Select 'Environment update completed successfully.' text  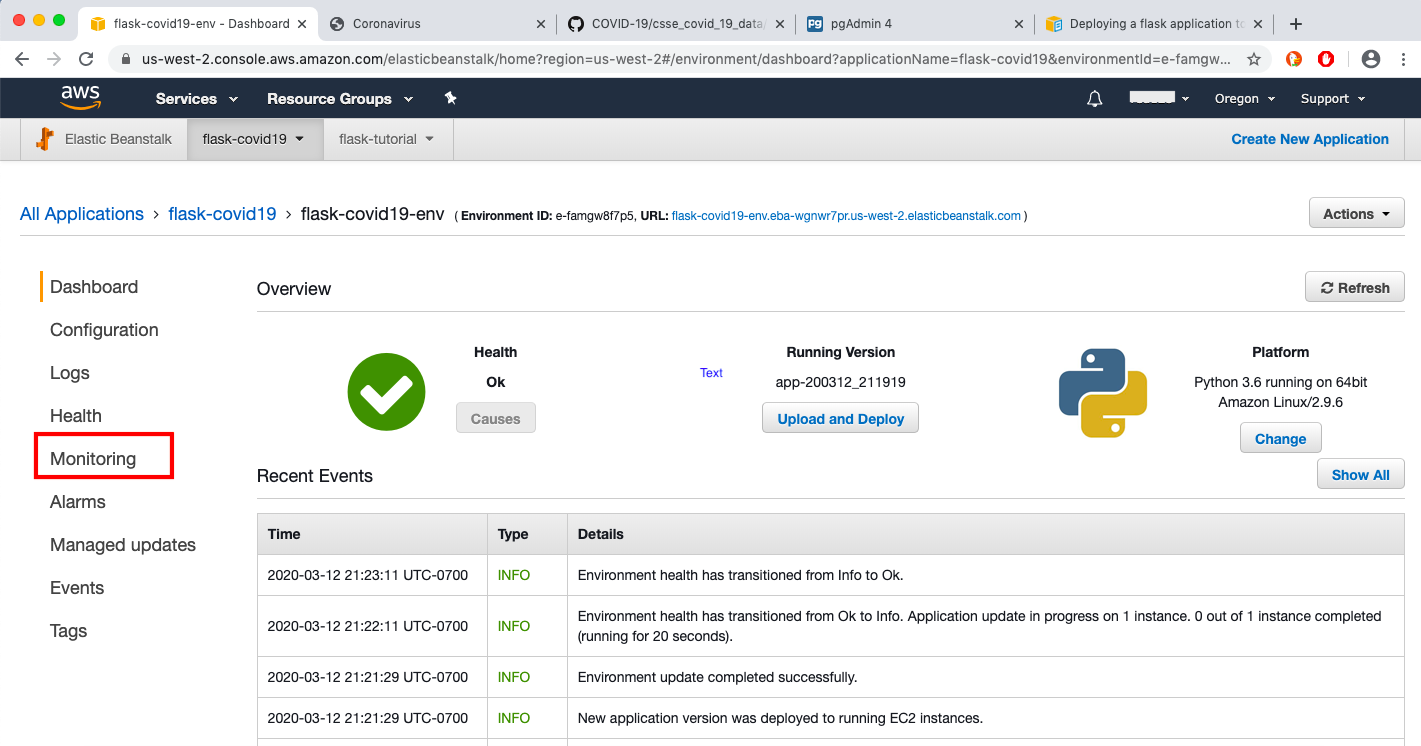pos(717,677)
